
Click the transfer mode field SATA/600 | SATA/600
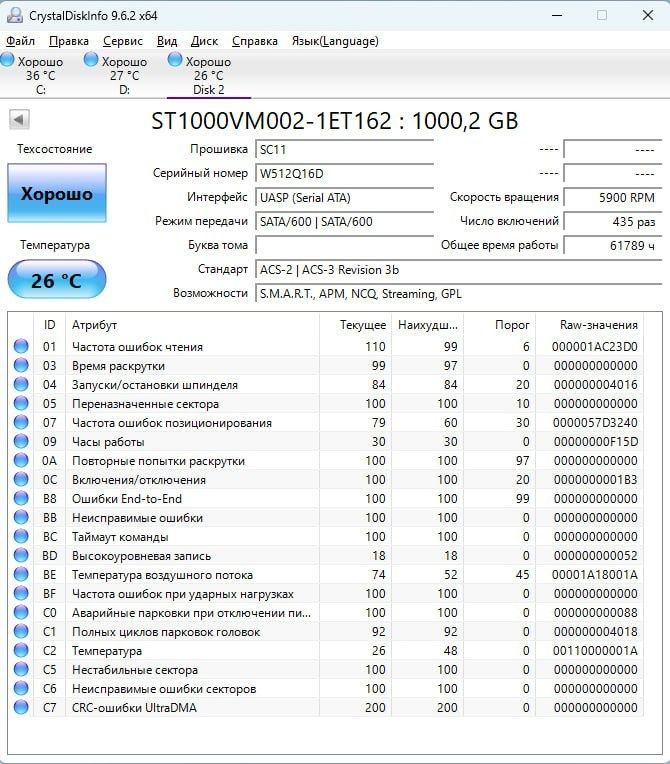coord(344,222)
